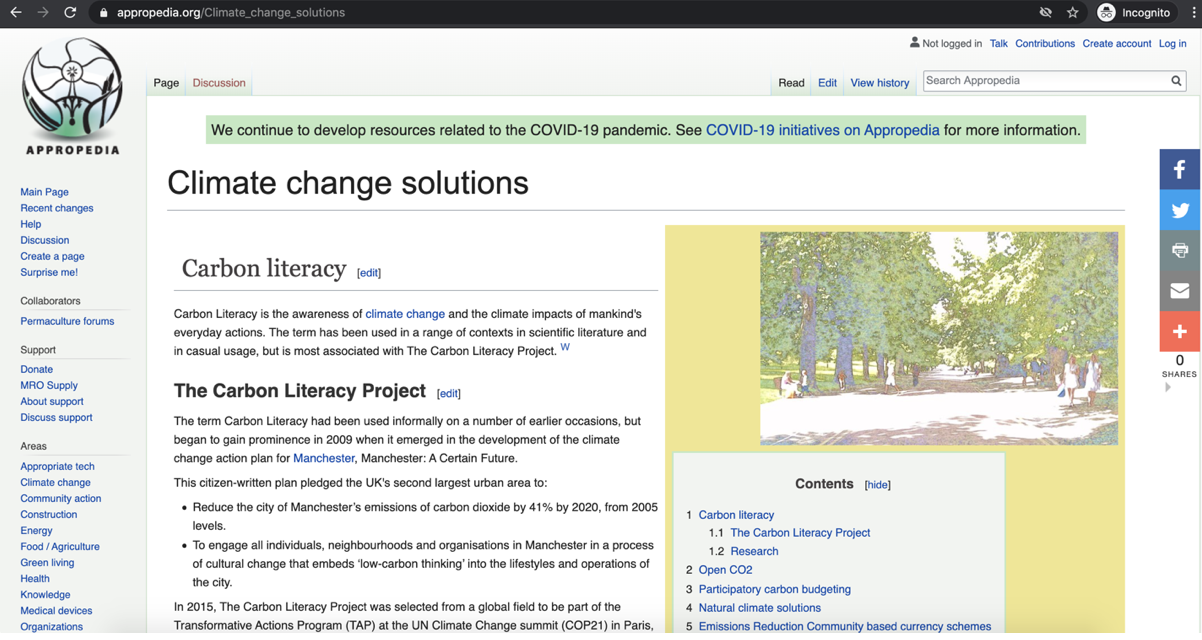
Task: Click the search magnifier icon
Action: tap(1176, 81)
